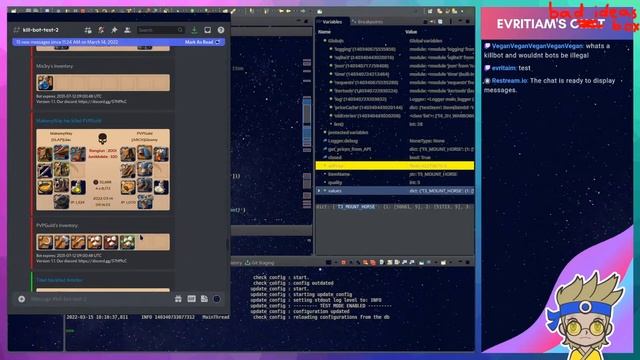The image size is (640, 360).
Task: Open pinned messages in Discord header
Action: click(x=114, y=30)
